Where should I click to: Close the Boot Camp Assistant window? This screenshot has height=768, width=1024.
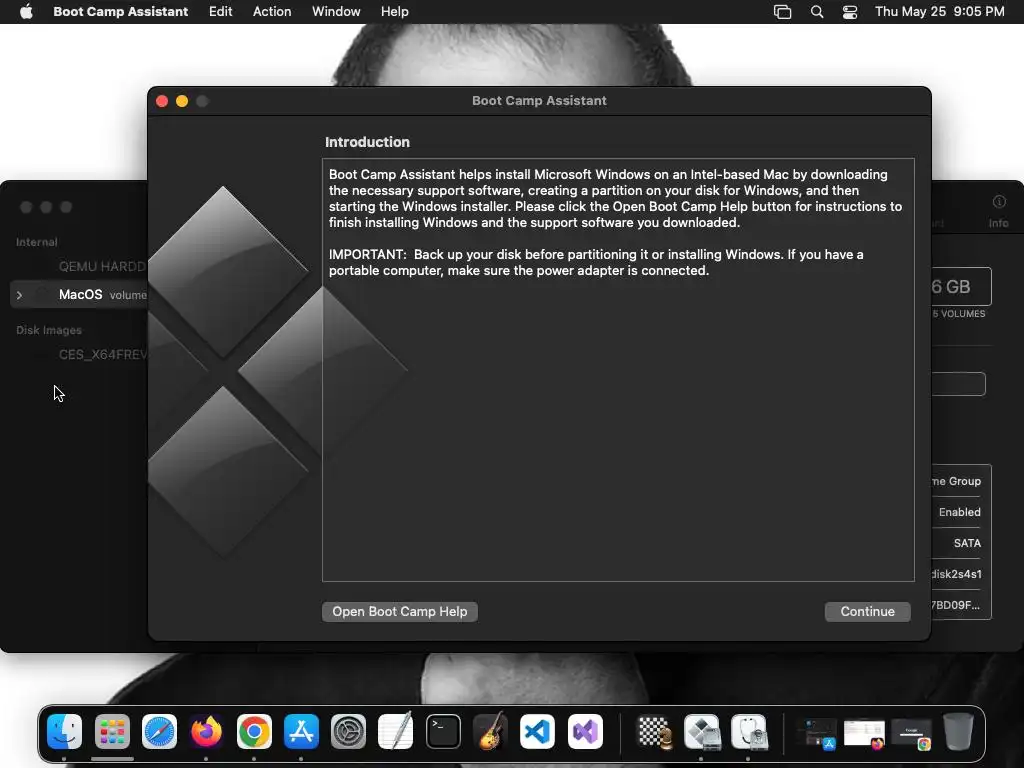tap(162, 101)
